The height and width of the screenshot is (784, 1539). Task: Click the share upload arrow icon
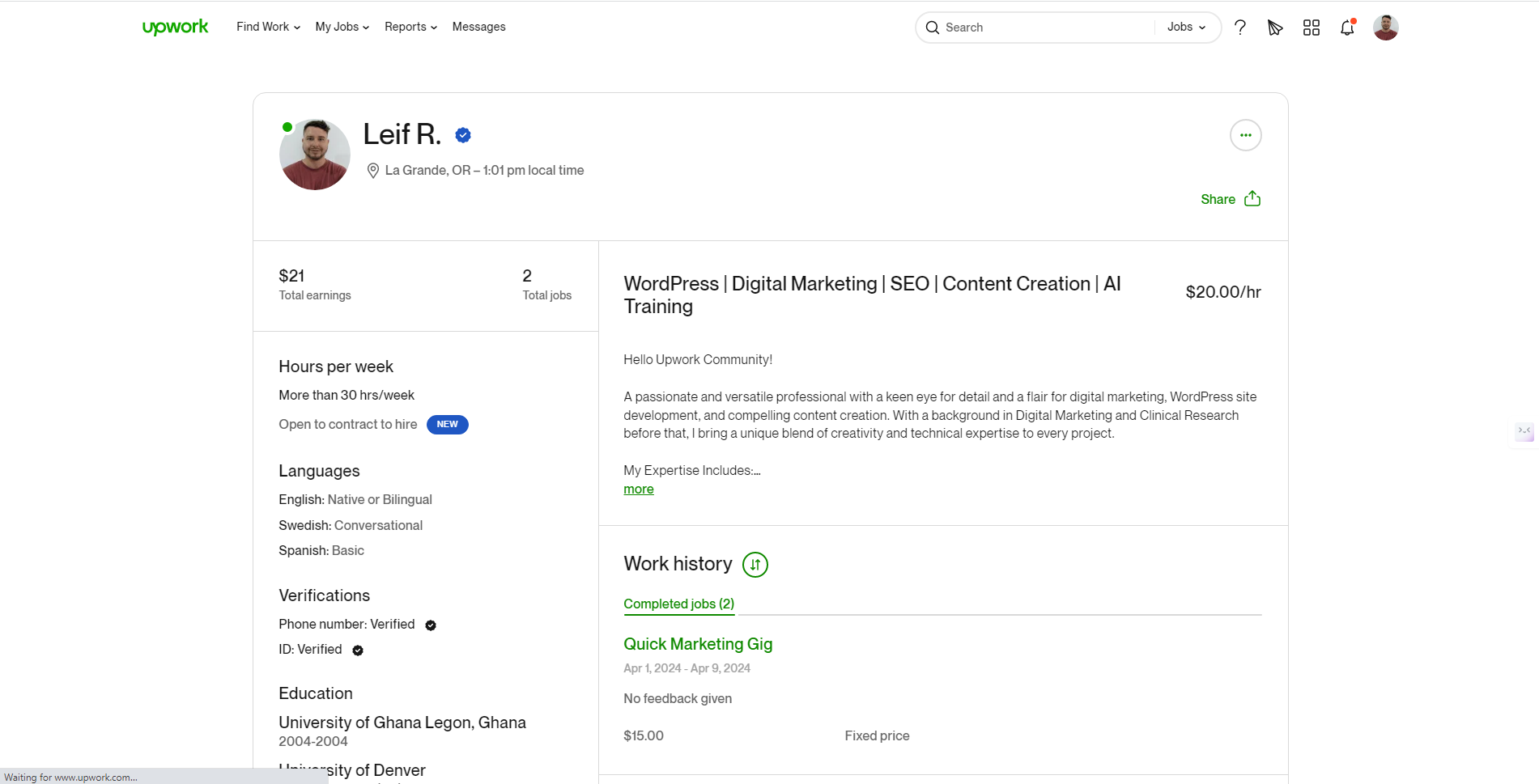tap(1252, 198)
